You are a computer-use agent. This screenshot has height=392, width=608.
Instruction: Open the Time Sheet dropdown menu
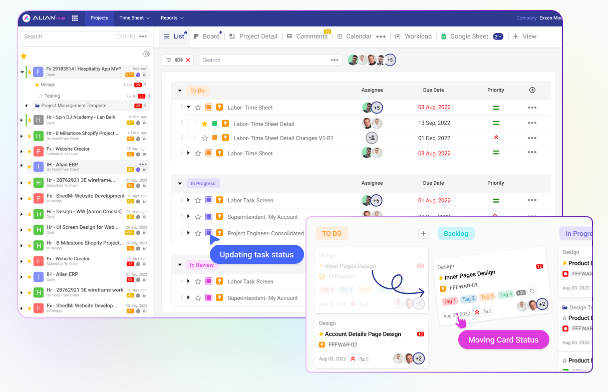[x=134, y=18]
